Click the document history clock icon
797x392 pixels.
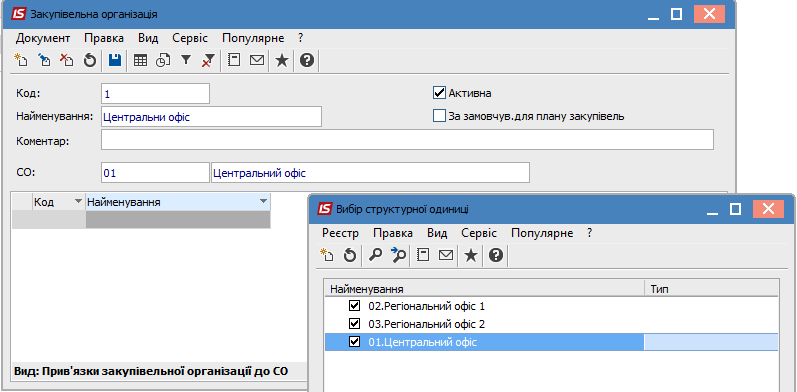[163, 61]
